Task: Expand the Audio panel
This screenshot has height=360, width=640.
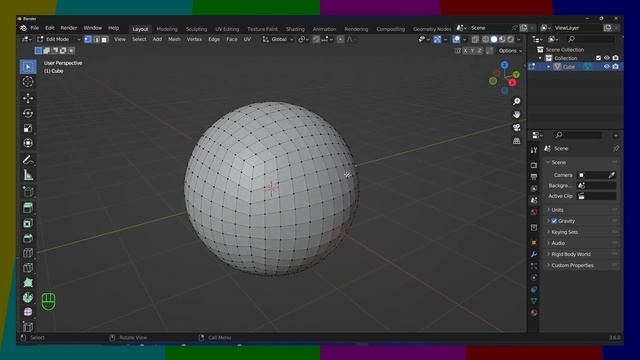Action: [x=558, y=243]
